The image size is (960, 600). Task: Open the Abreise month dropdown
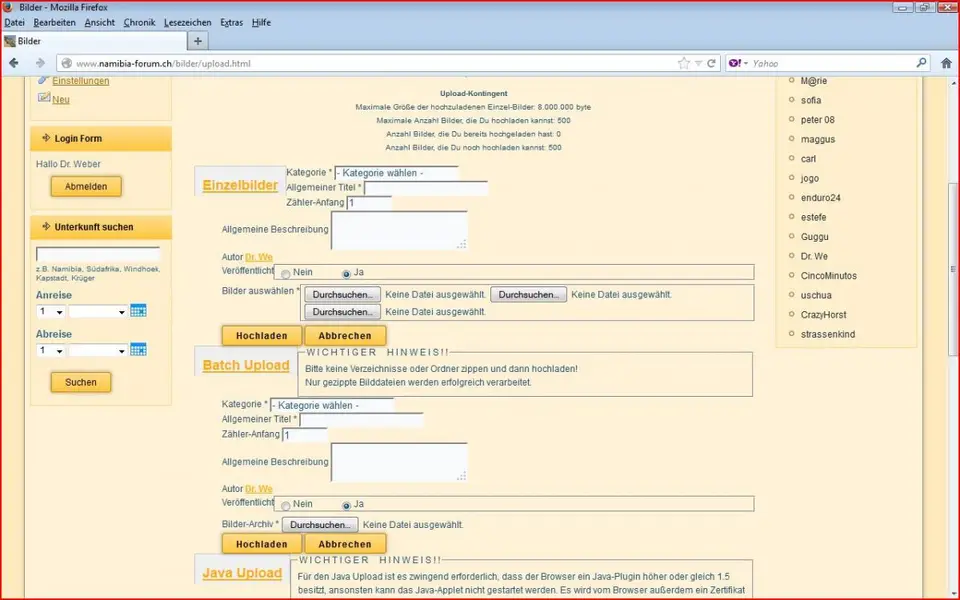coord(98,351)
